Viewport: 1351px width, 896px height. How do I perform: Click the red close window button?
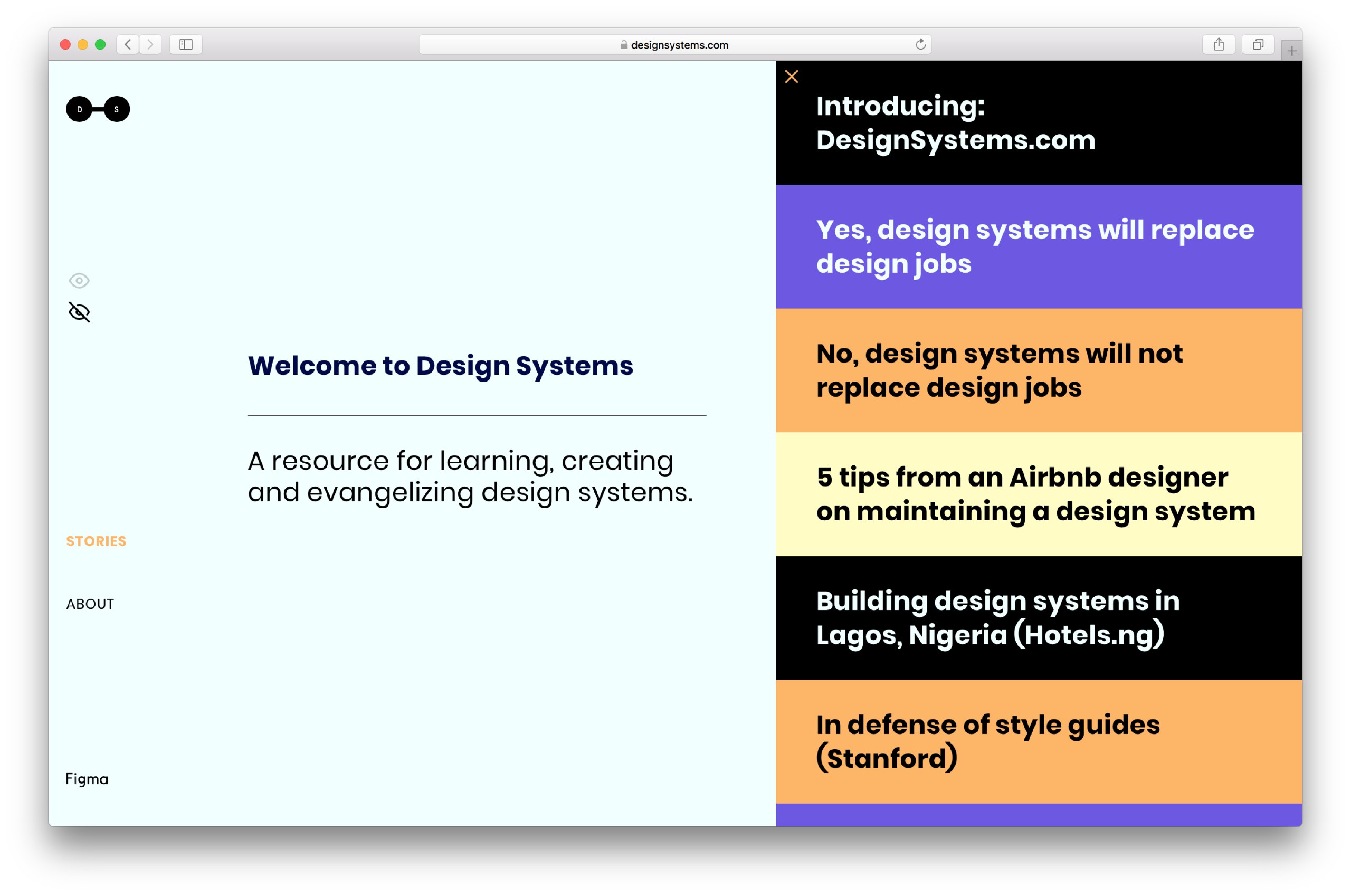(x=65, y=44)
